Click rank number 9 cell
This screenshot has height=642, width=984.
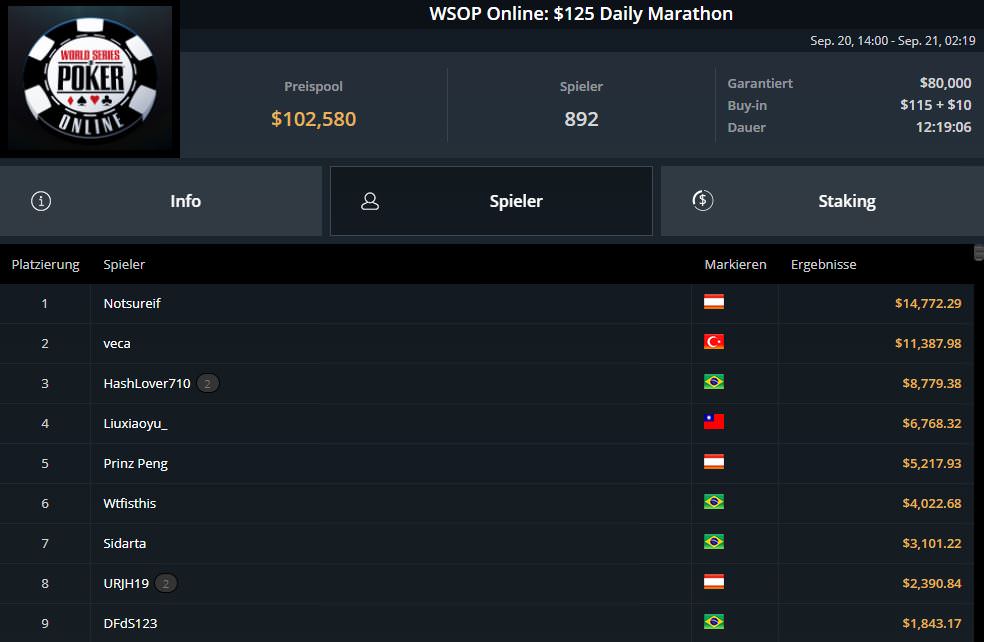click(45, 624)
